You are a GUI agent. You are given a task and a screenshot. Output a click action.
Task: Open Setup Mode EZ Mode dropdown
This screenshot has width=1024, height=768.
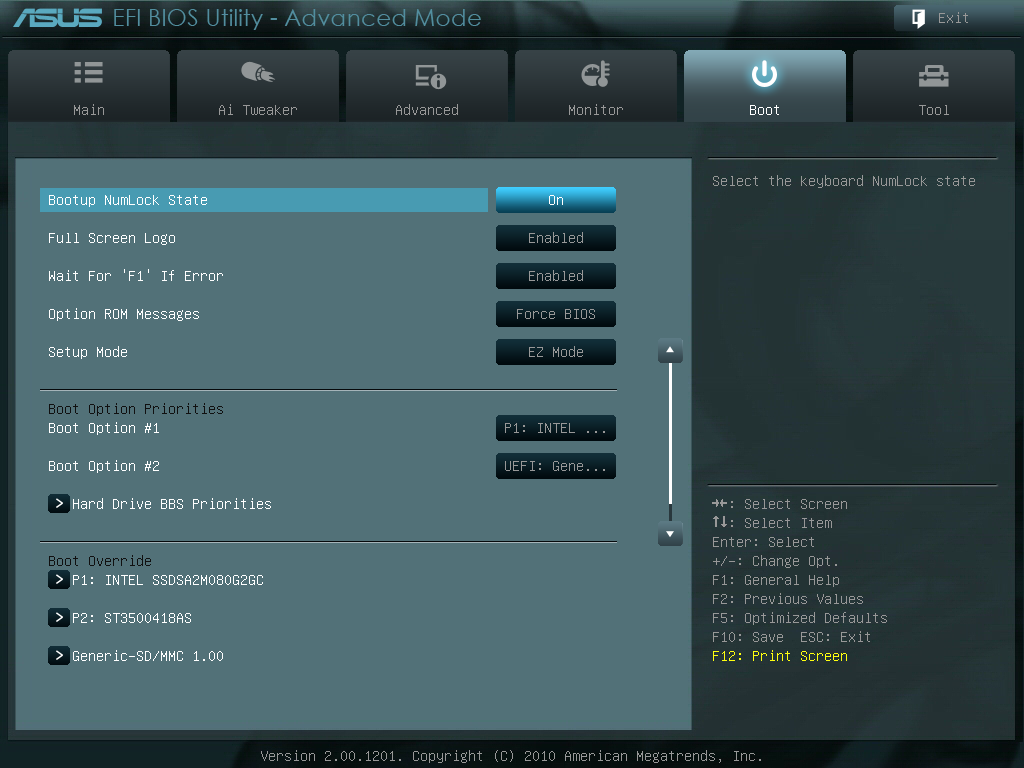coord(556,351)
